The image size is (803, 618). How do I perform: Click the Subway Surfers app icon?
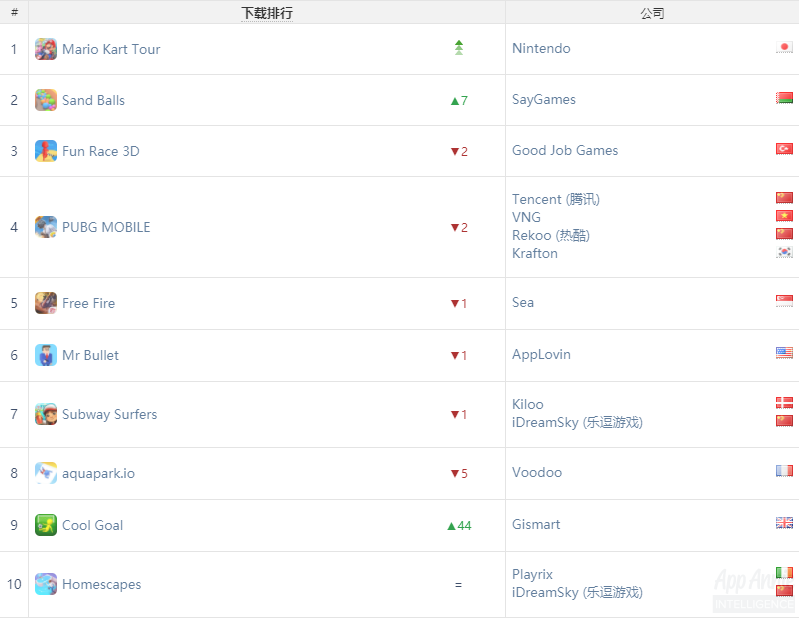coord(46,414)
